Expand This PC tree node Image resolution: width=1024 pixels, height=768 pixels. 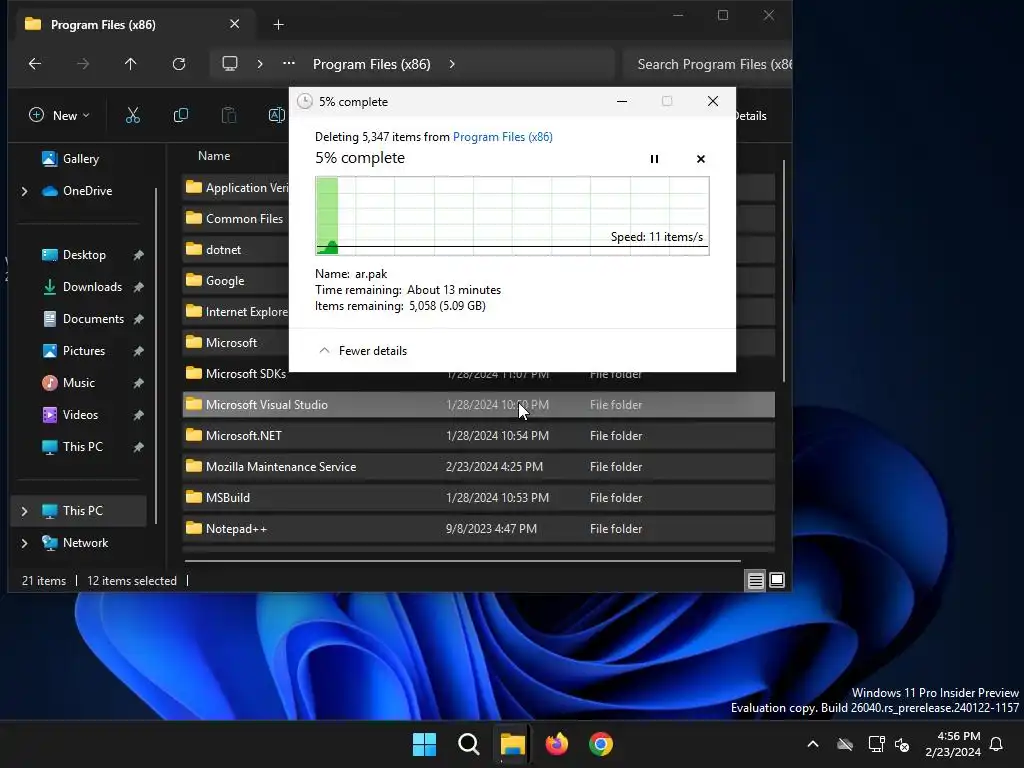[x=24, y=511]
